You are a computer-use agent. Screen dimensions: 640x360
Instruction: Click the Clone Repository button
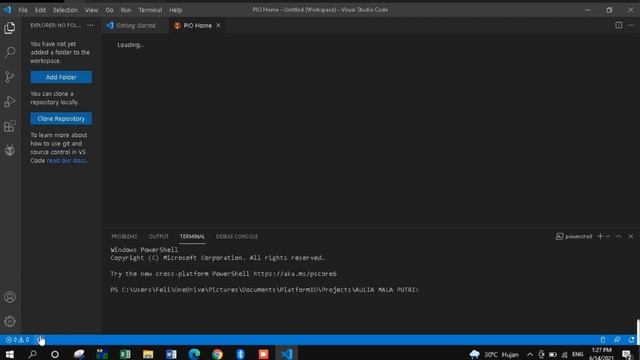(61, 118)
